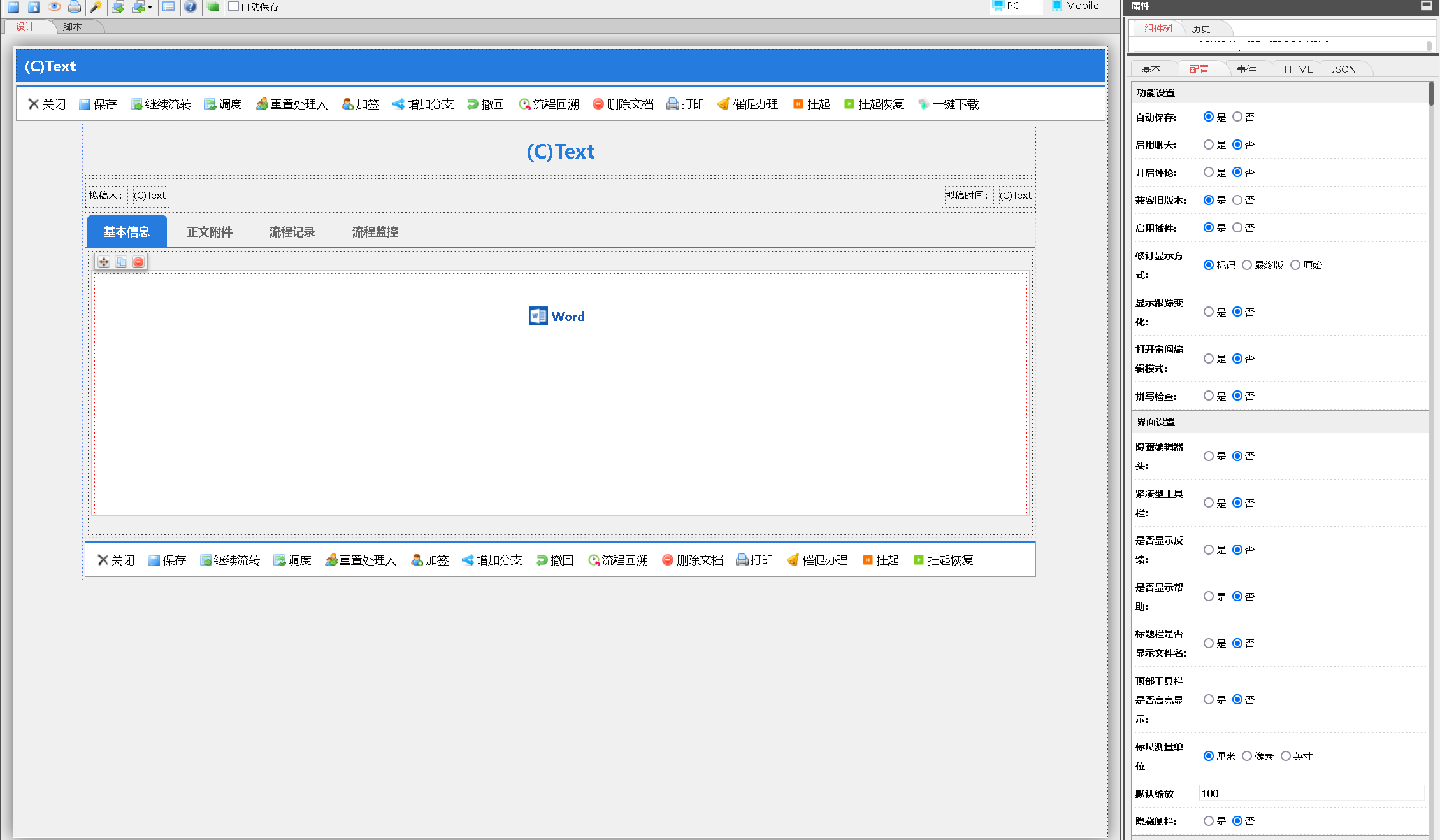Open the JSON properties tab
This screenshot has height=840, width=1440.
(1343, 69)
